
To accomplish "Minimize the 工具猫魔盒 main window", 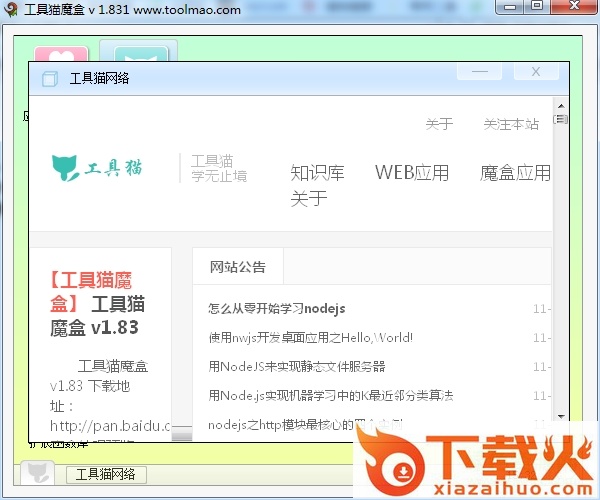I will pyautogui.click(x=510, y=7).
